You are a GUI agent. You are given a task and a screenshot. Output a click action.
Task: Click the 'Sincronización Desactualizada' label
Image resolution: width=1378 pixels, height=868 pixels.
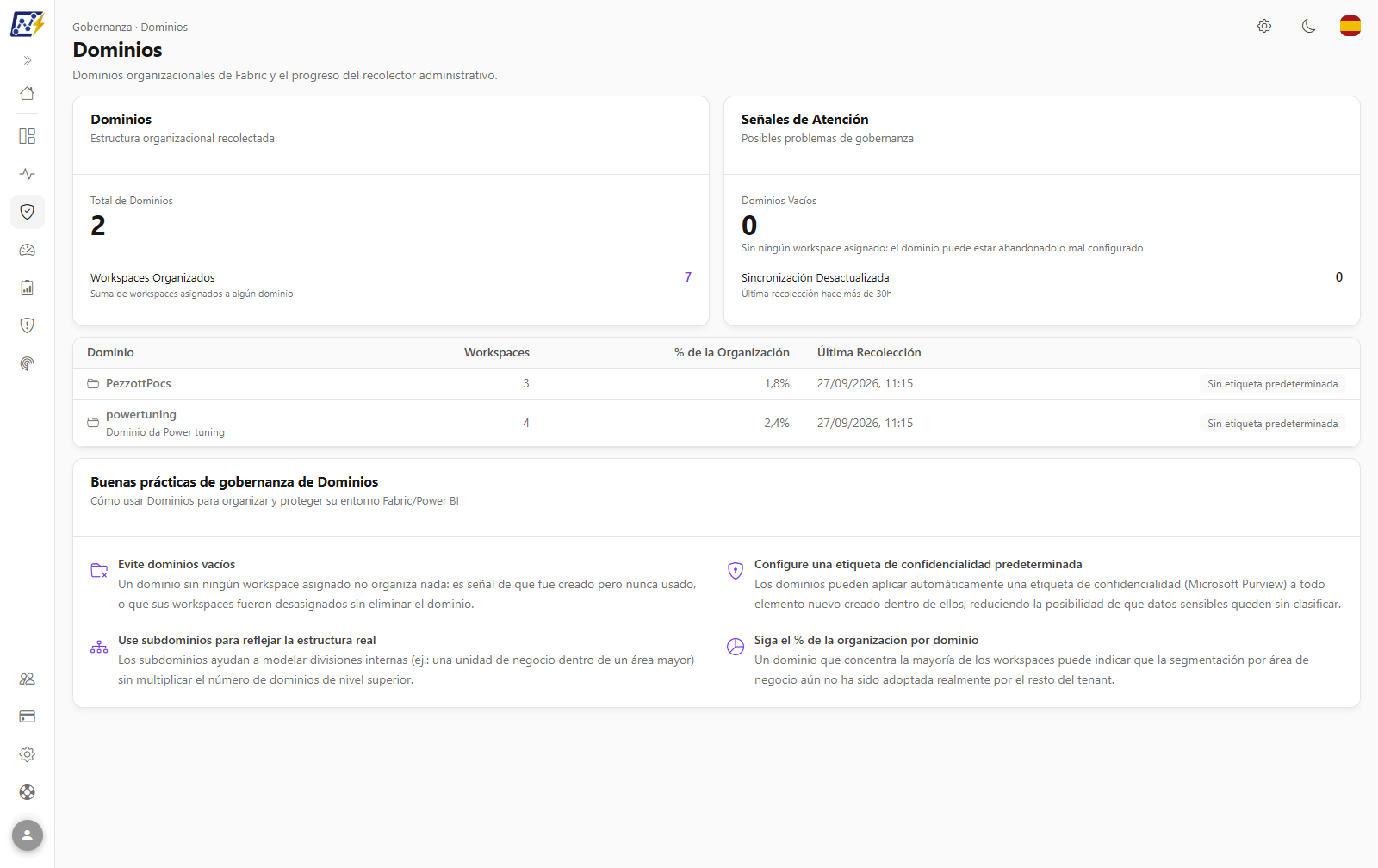[x=815, y=278]
